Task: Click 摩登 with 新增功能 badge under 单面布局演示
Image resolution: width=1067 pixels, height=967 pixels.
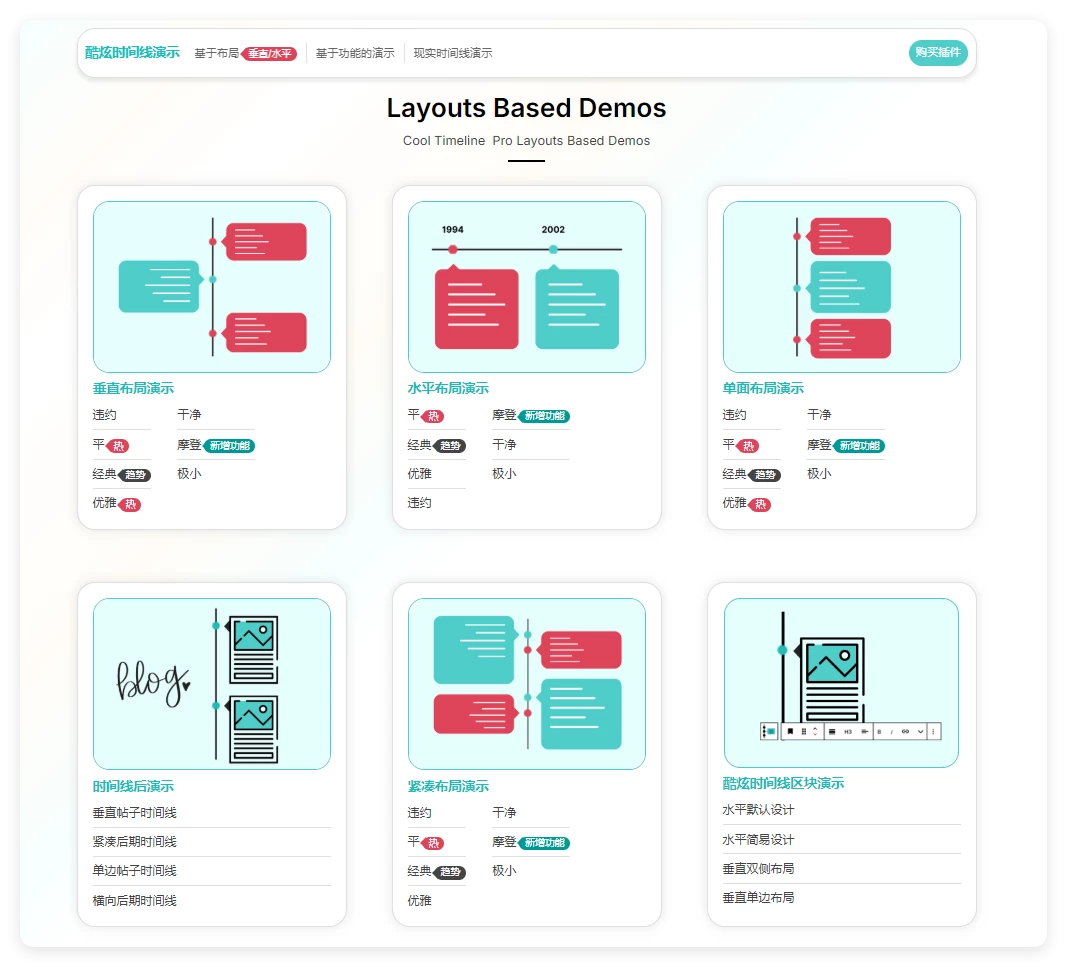Action: tap(820, 445)
